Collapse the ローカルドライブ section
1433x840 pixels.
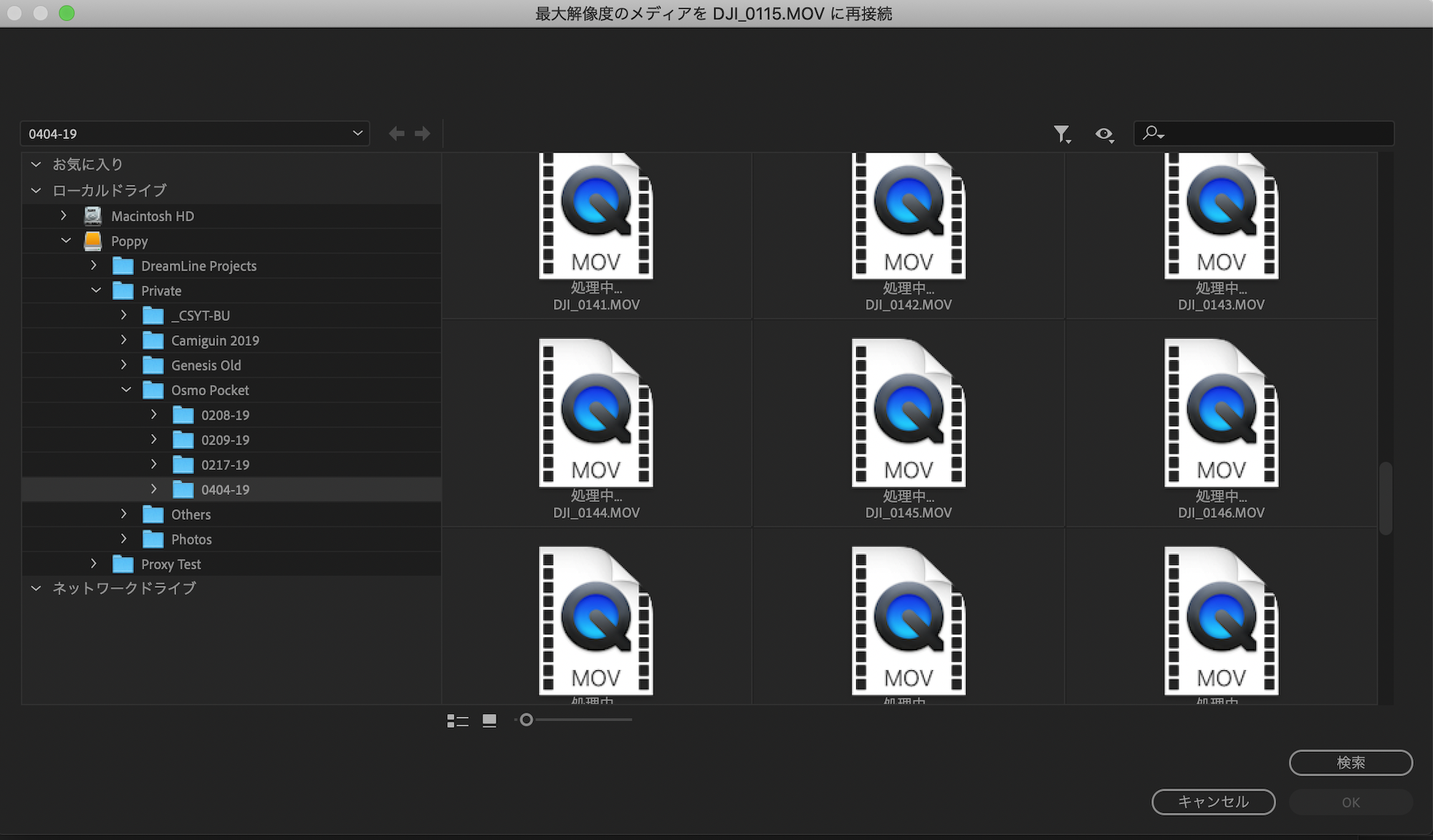(x=36, y=190)
